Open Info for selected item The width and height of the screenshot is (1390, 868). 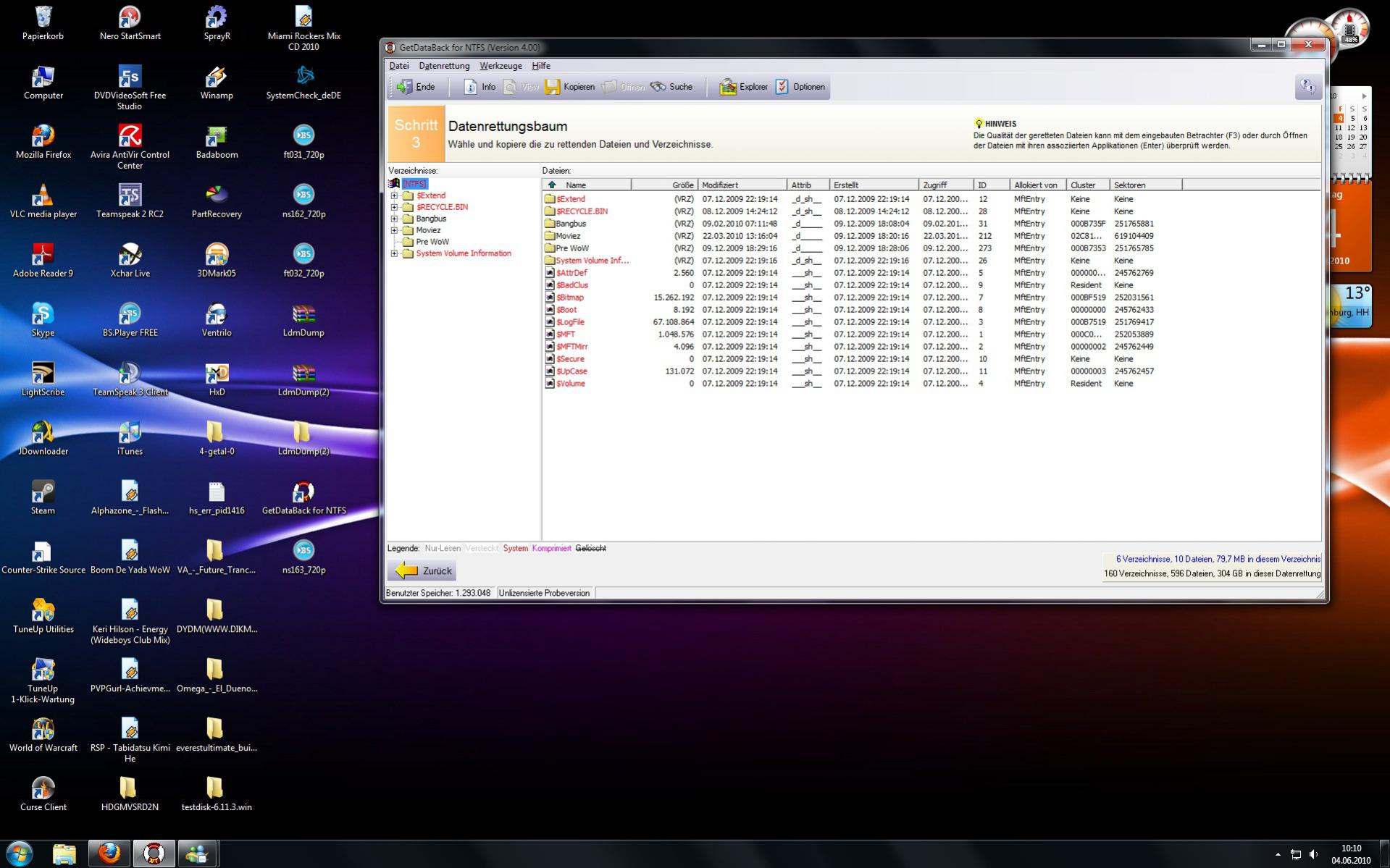480,87
